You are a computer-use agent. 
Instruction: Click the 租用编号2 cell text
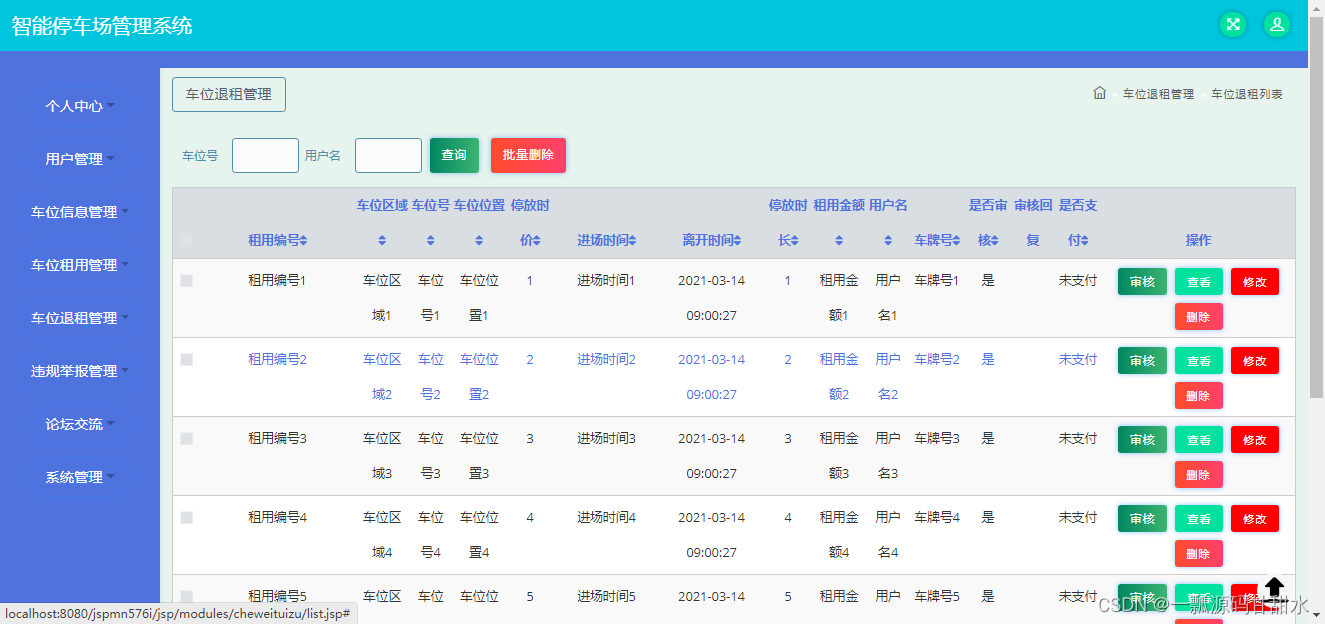tap(277, 360)
